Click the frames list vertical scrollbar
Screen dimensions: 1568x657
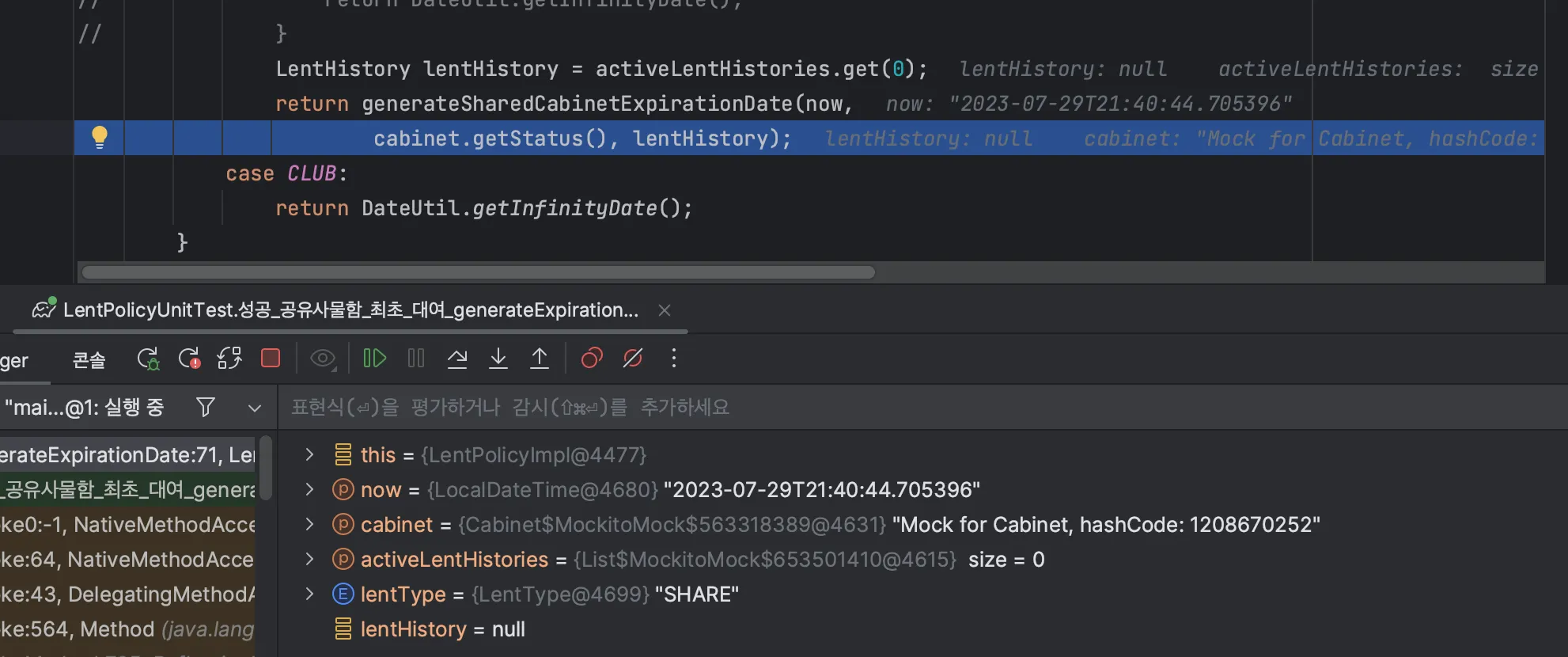[x=266, y=469]
